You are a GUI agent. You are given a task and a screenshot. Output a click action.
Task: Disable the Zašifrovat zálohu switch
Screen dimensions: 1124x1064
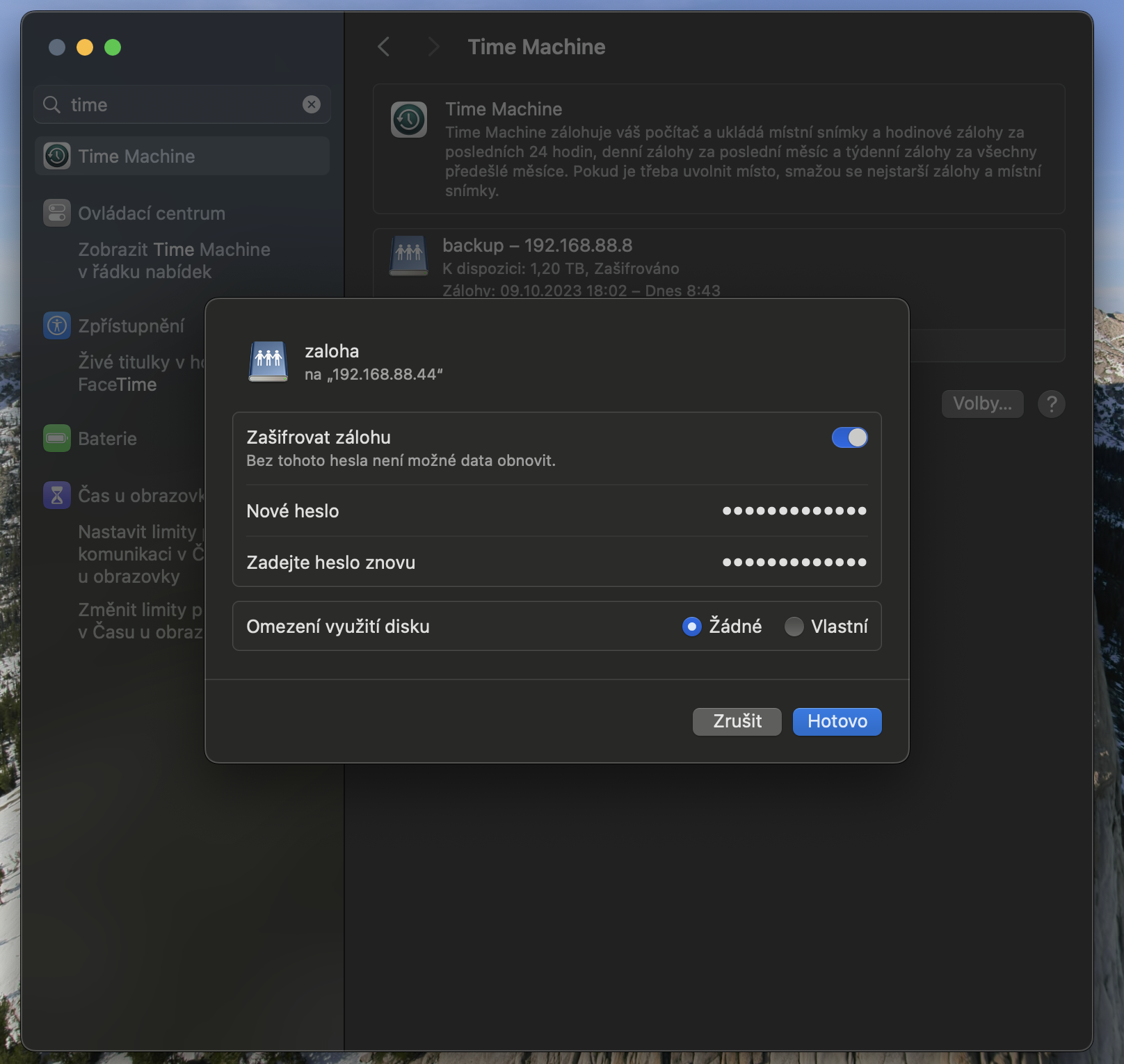(x=850, y=437)
